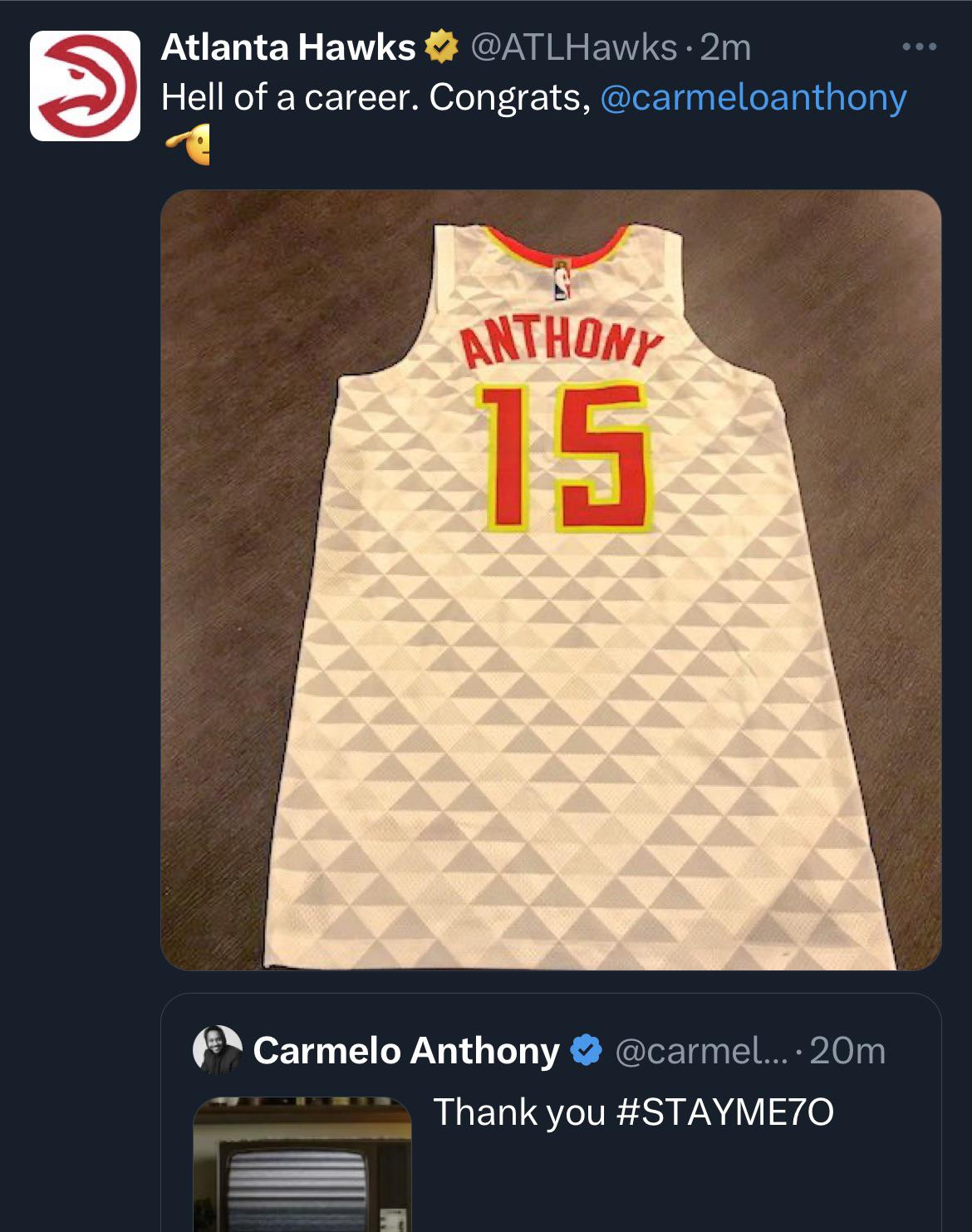Click the "Hell of a career. Congrats," tweet text
972x1232 pixels.
coord(376,97)
